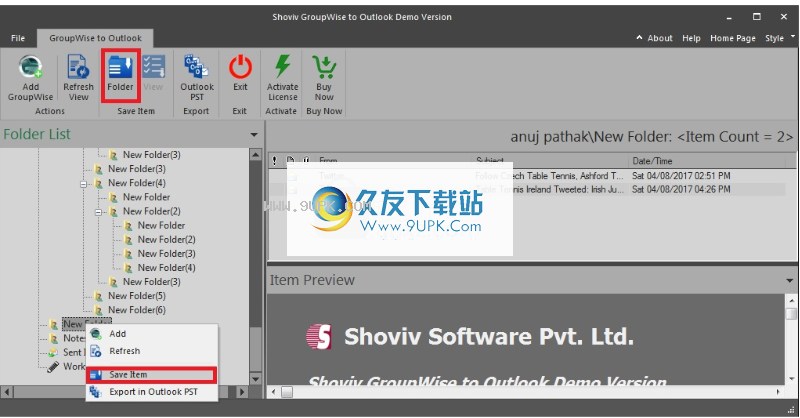Click the Notes folder icon in tree
The image size is (800, 418).
(53, 338)
